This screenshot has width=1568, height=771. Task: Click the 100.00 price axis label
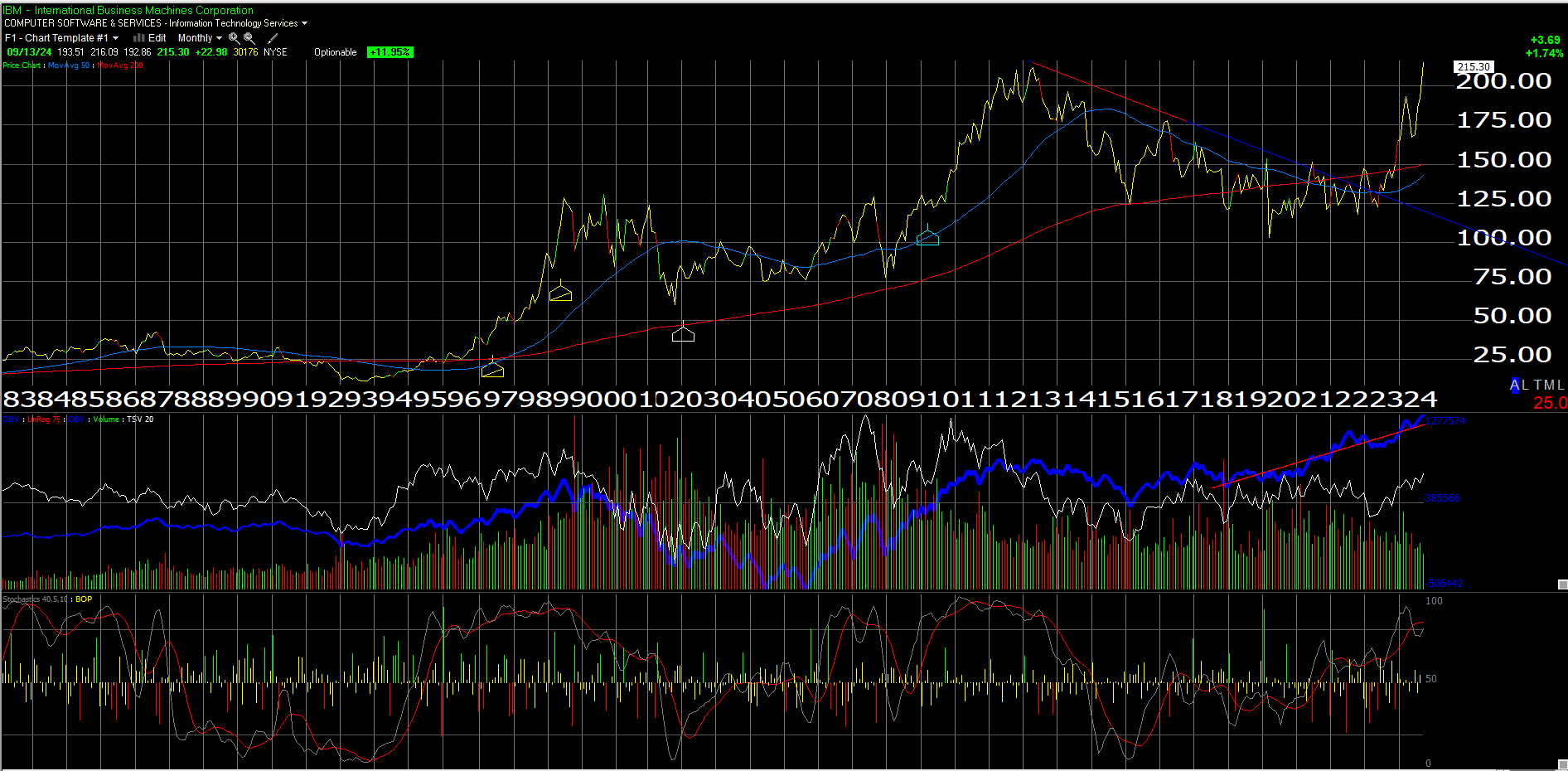1503,238
